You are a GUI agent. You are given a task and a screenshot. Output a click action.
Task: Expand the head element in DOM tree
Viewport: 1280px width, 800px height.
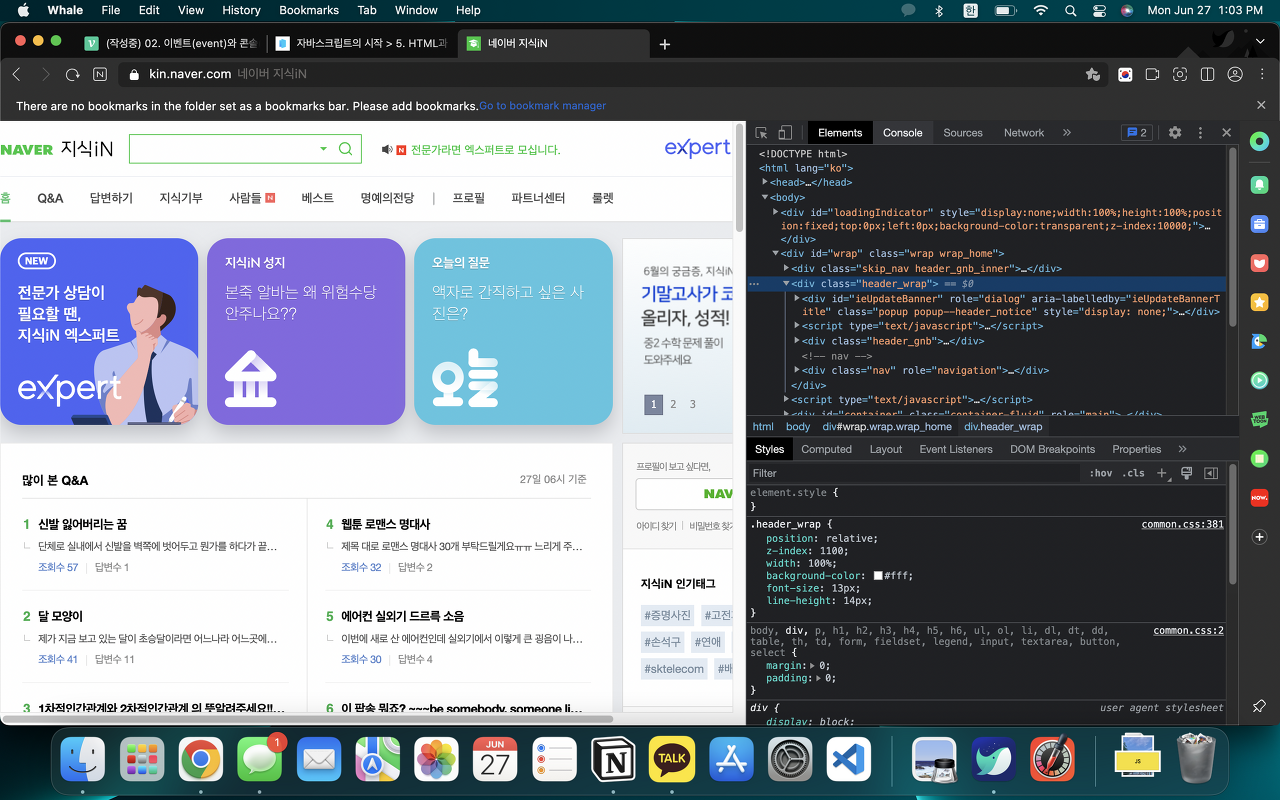[x=766, y=183]
